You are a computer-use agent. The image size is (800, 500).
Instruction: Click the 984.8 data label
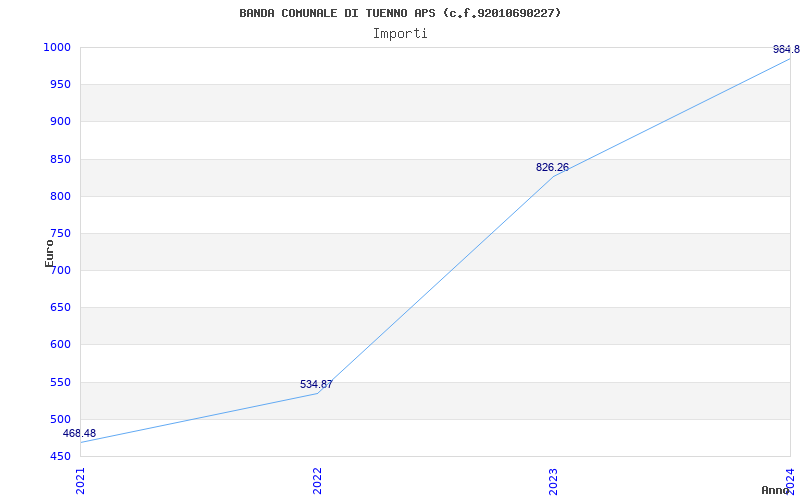[786, 49]
